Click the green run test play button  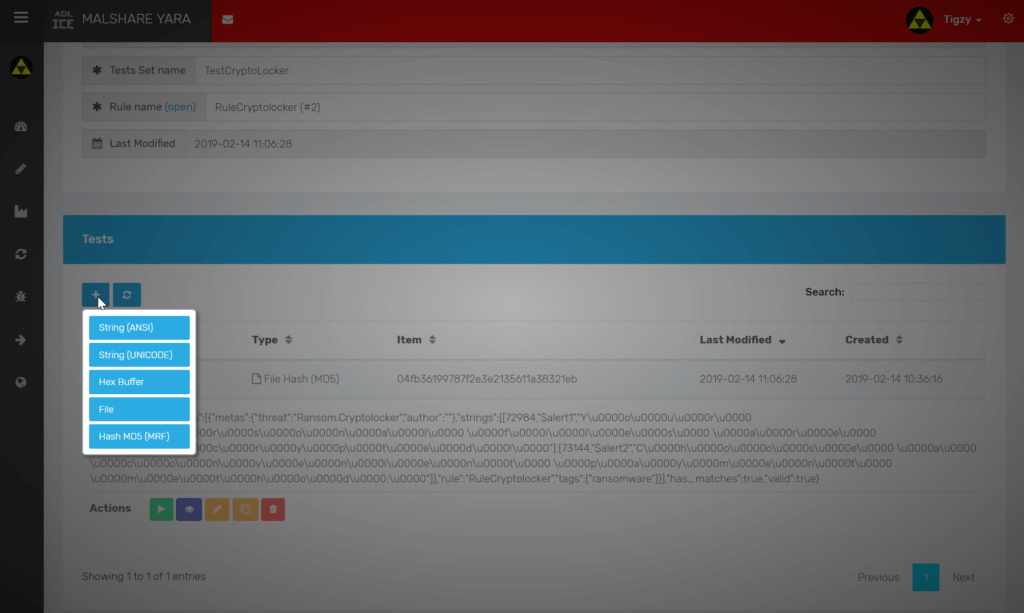pyautogui.click(x=161, y=509)
